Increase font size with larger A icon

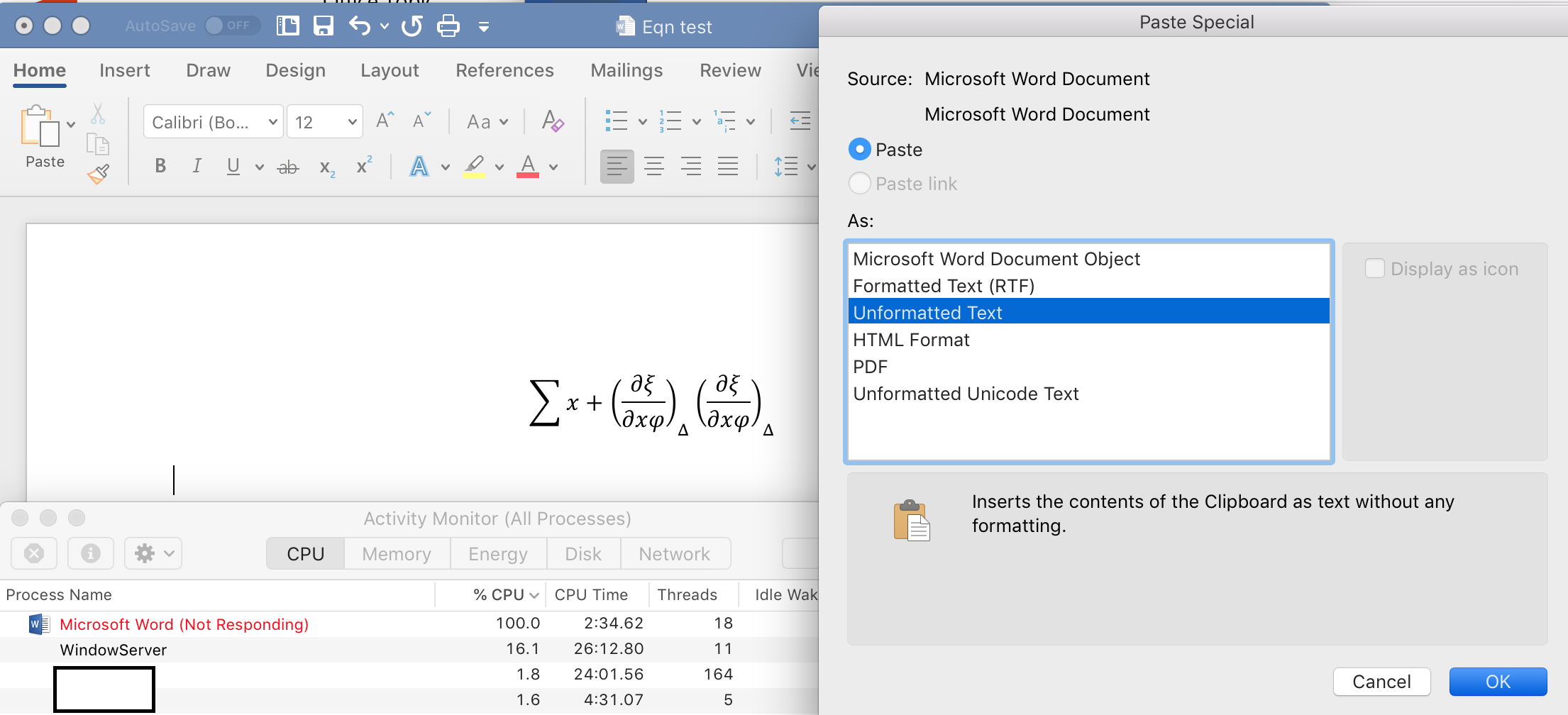tap(385, 121)
